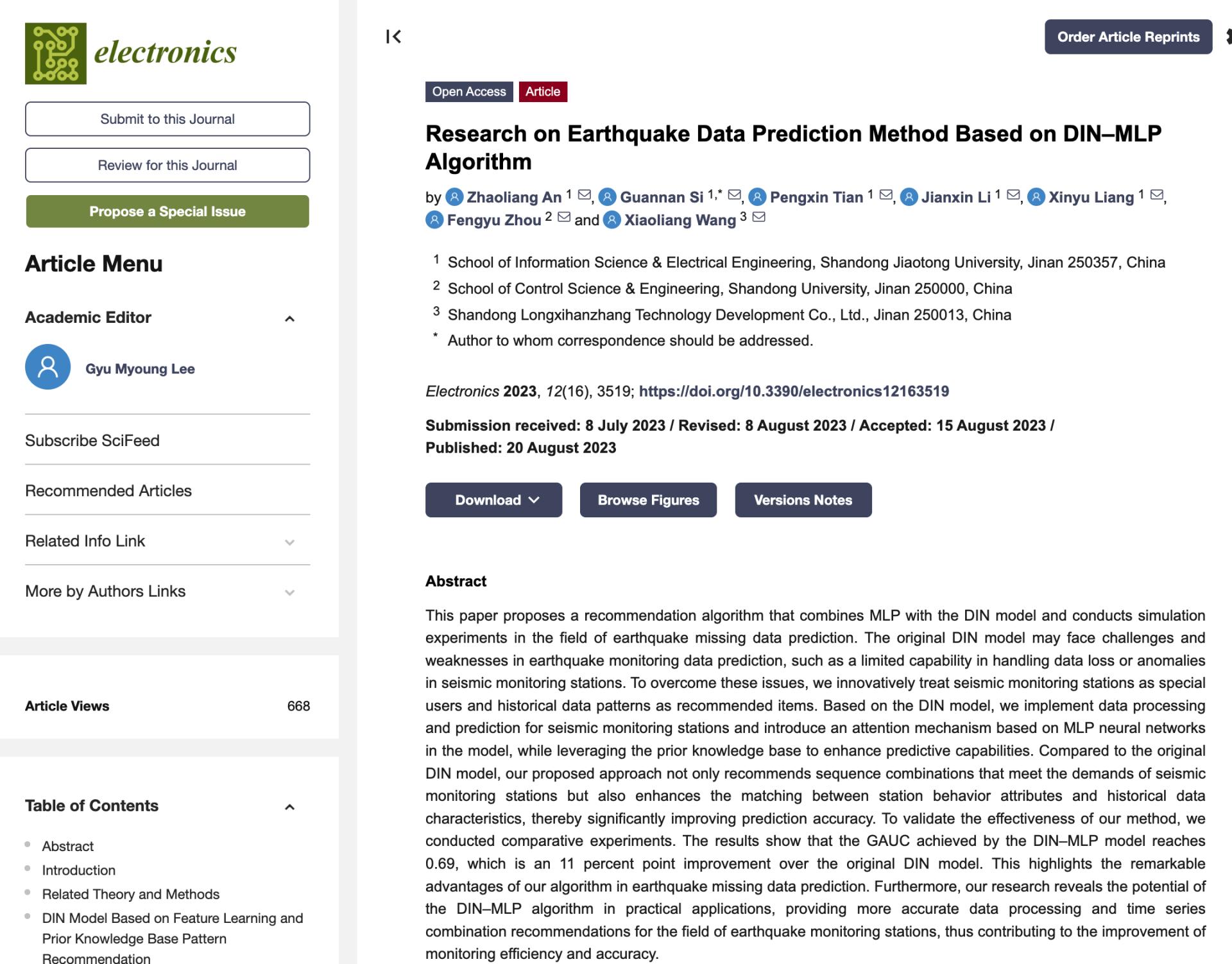This screenshot has height=964, width=1232.
Task: Collapse the Academic Editor section
Action: 289,318
